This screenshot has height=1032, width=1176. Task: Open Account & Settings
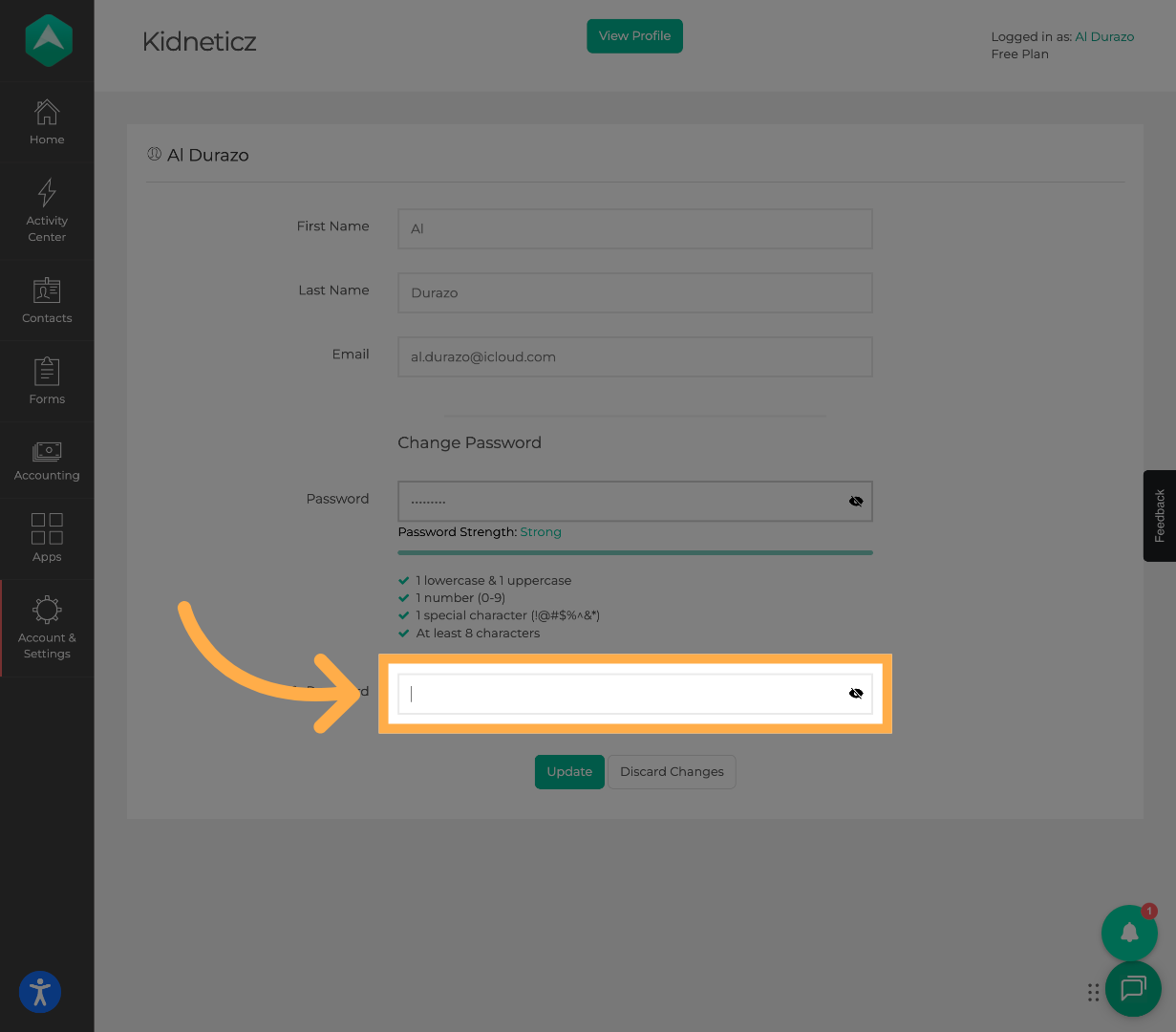click(46, 628)
